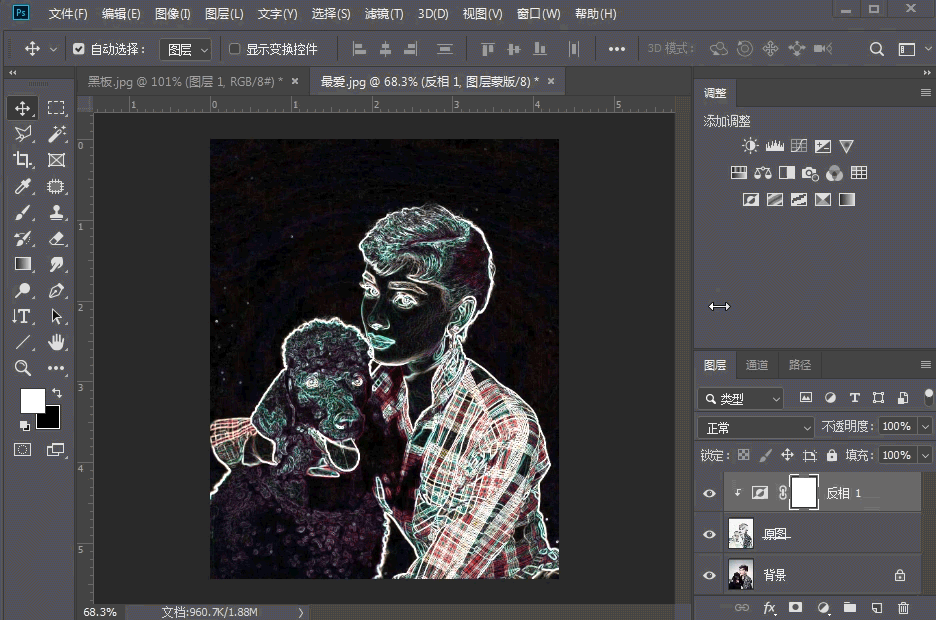936x620 pixels.
Task: Open the 滤镜(T) menu
Action: 383,14
